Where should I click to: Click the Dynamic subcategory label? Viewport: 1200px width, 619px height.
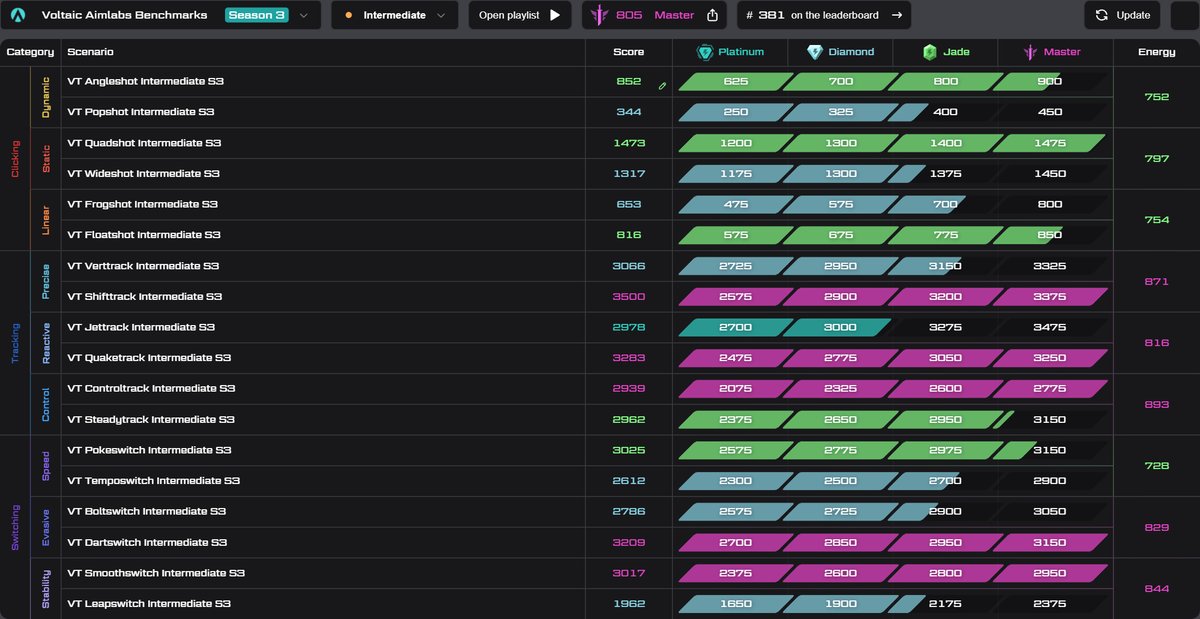coord(46,97)
